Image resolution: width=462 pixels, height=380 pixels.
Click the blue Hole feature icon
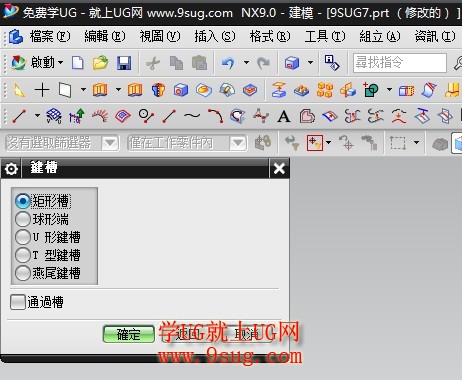[x=181, y=90]
